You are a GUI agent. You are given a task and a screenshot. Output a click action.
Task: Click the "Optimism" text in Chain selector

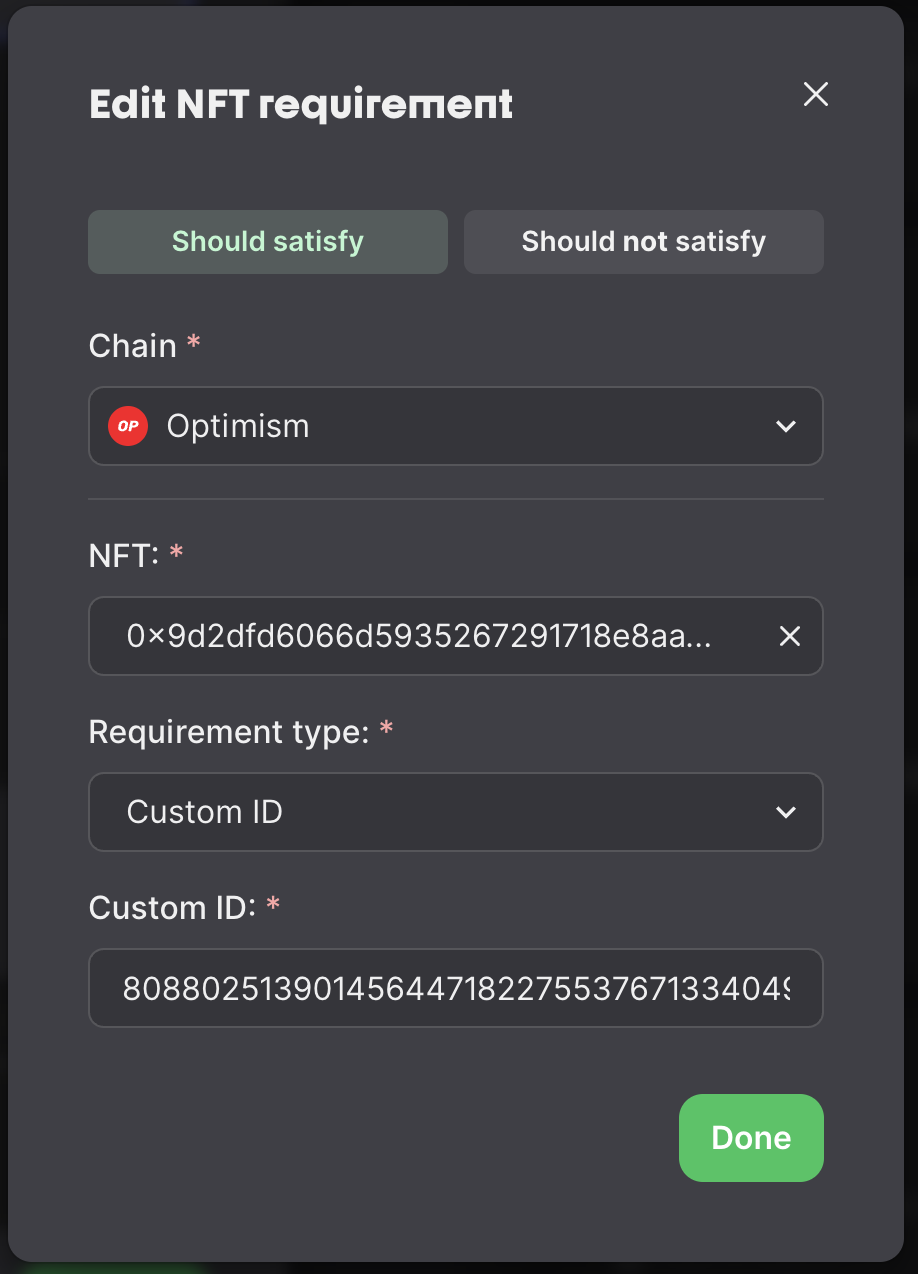pos(238,427)
